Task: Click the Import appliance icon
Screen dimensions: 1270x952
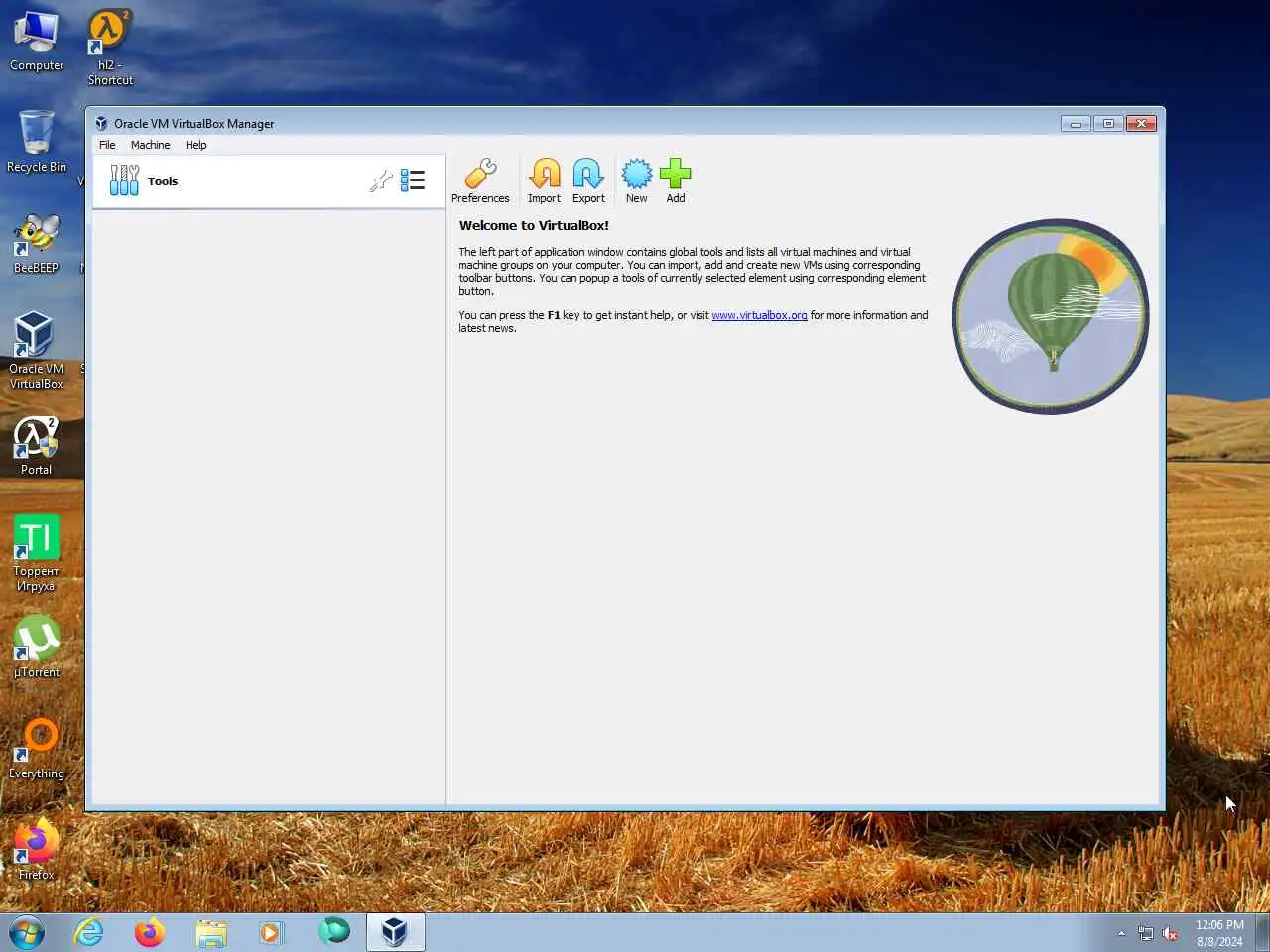Action: click(544, 180)
